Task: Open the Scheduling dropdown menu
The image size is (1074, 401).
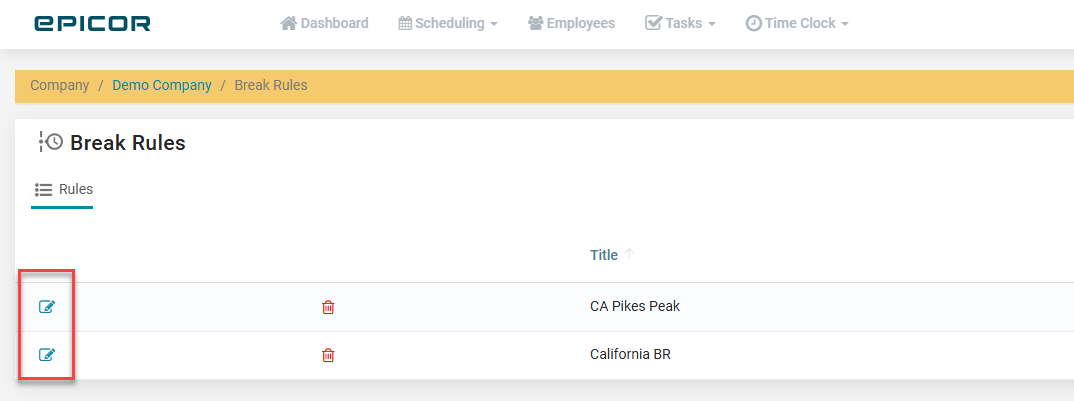Action: (x=448, y=23)
